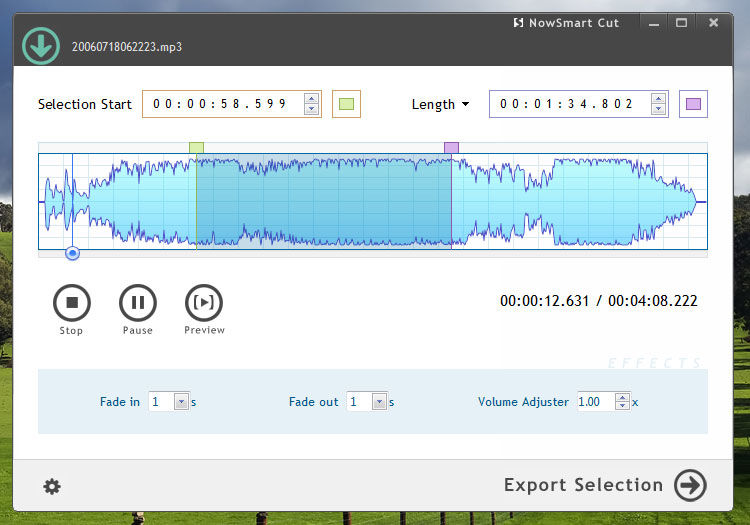The height and width of the screenshot is (525, 750).
Task: Minimize the NowSmart Cut window
Action: [654, 23]
